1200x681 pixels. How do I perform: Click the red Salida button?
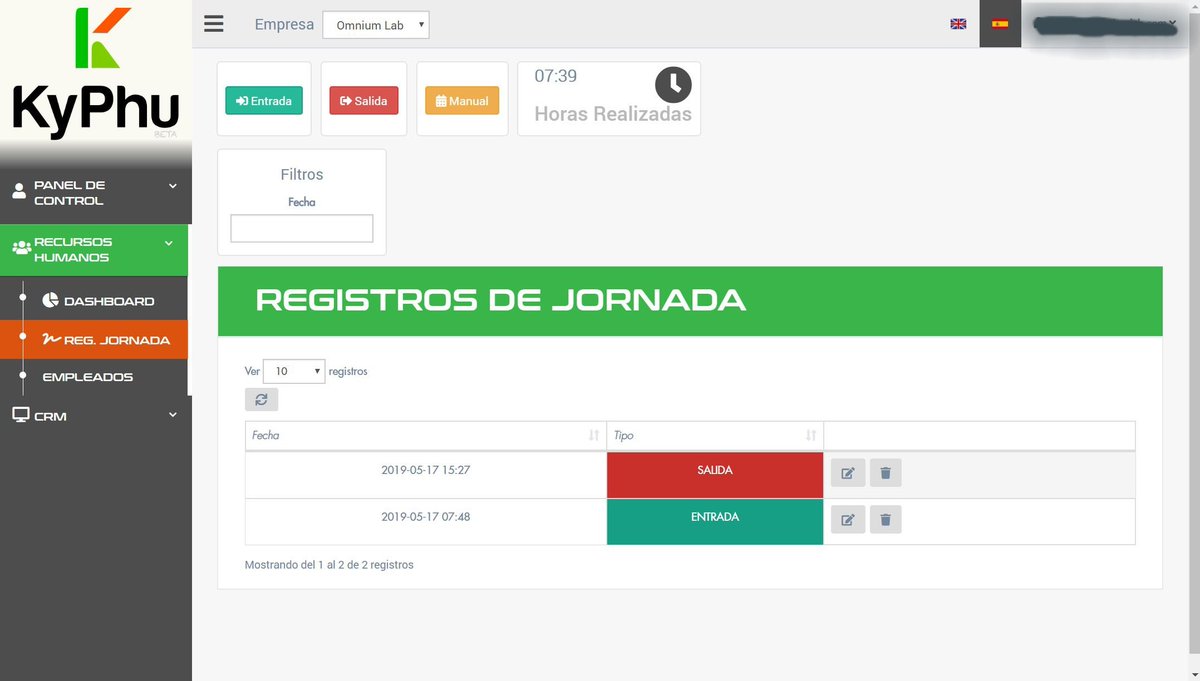(364, 101)
